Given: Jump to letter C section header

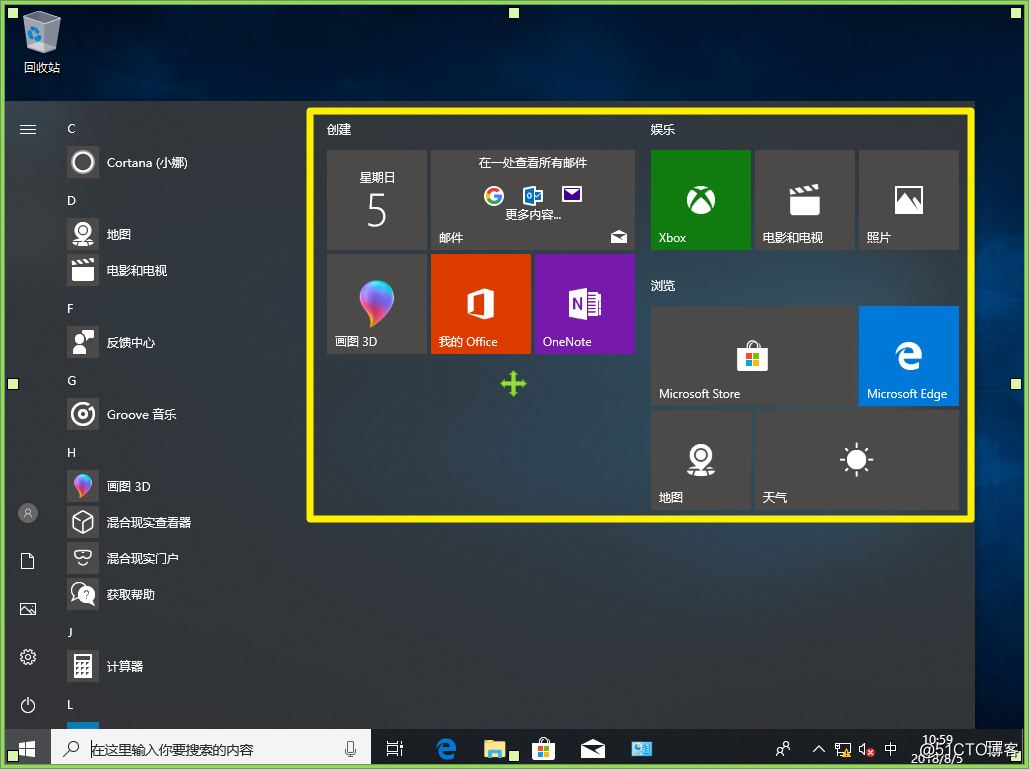Looking at the screenshot, I should 72,129.
